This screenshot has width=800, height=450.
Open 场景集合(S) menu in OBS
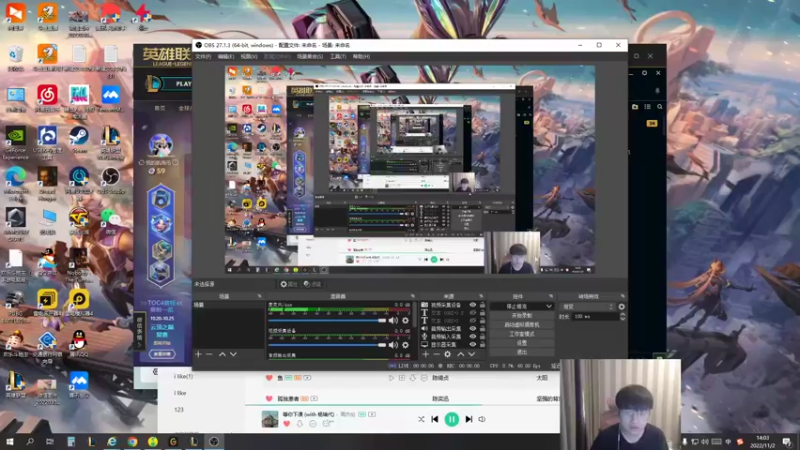310,57
